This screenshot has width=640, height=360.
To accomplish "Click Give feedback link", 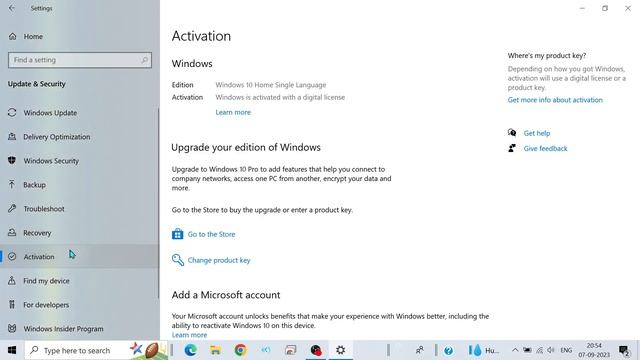I will [x=545, y=149].
